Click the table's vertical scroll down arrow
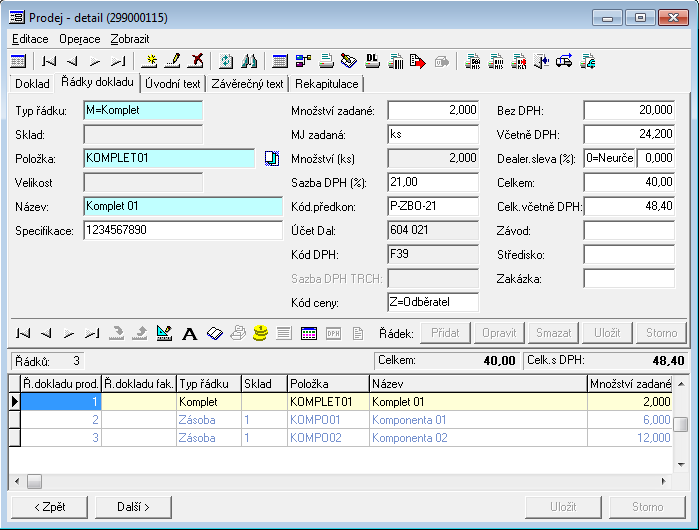This screenshot has width=699, height=530. point(681,464)
